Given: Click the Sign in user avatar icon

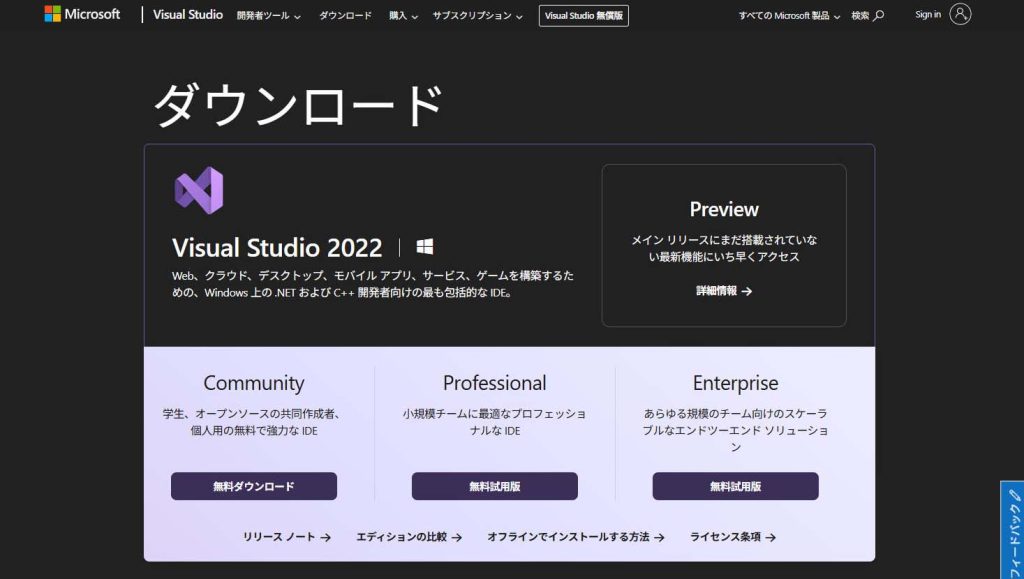Looking at the screenshot, I should [x=960, y=14].
